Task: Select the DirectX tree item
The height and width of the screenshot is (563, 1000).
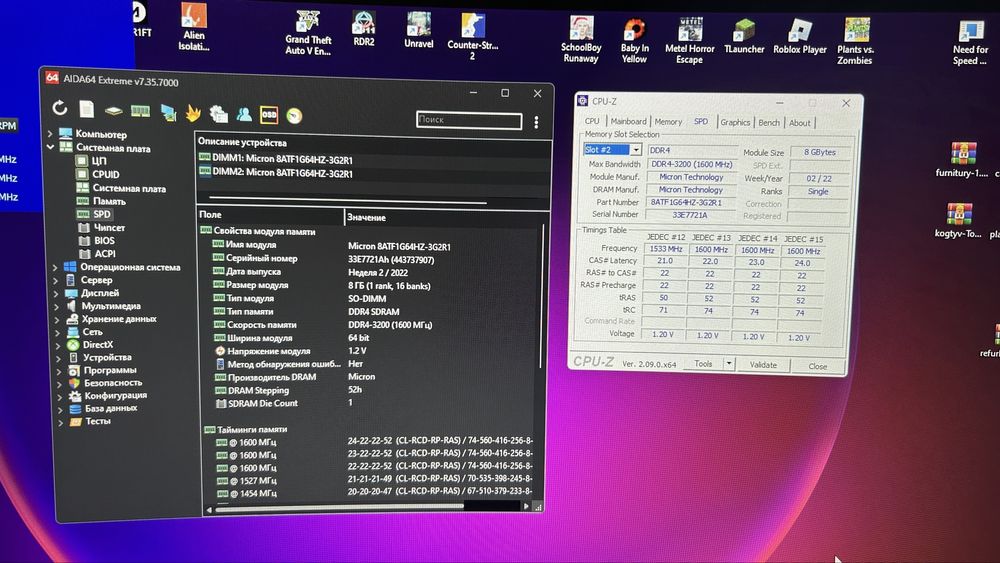Action: coord(91,345)
